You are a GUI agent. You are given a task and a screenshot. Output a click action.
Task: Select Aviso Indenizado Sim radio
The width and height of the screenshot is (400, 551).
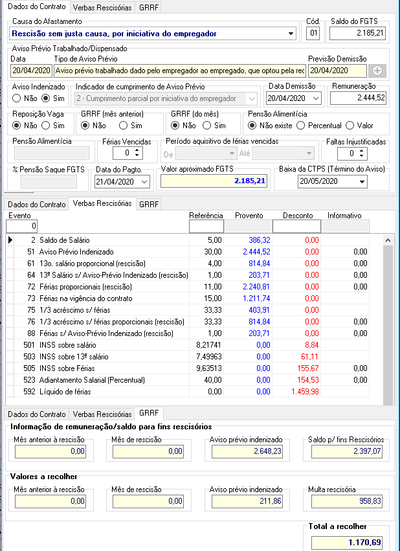[x=46, y=98]
